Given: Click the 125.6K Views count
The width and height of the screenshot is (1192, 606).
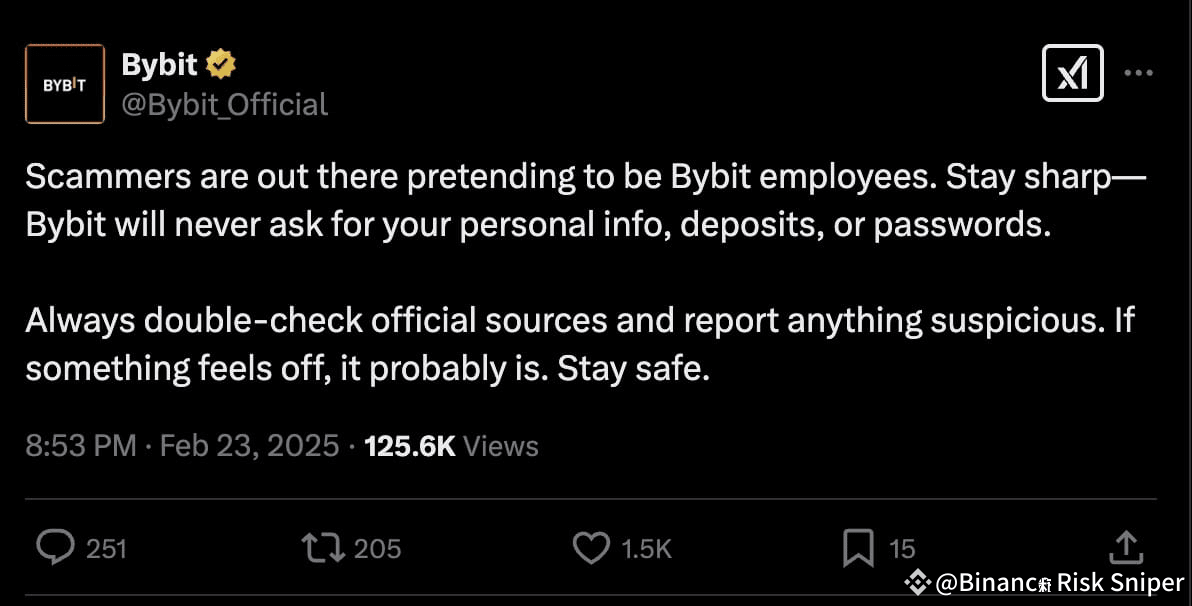Looking at the screenshot, I should (x=452, y=445).
